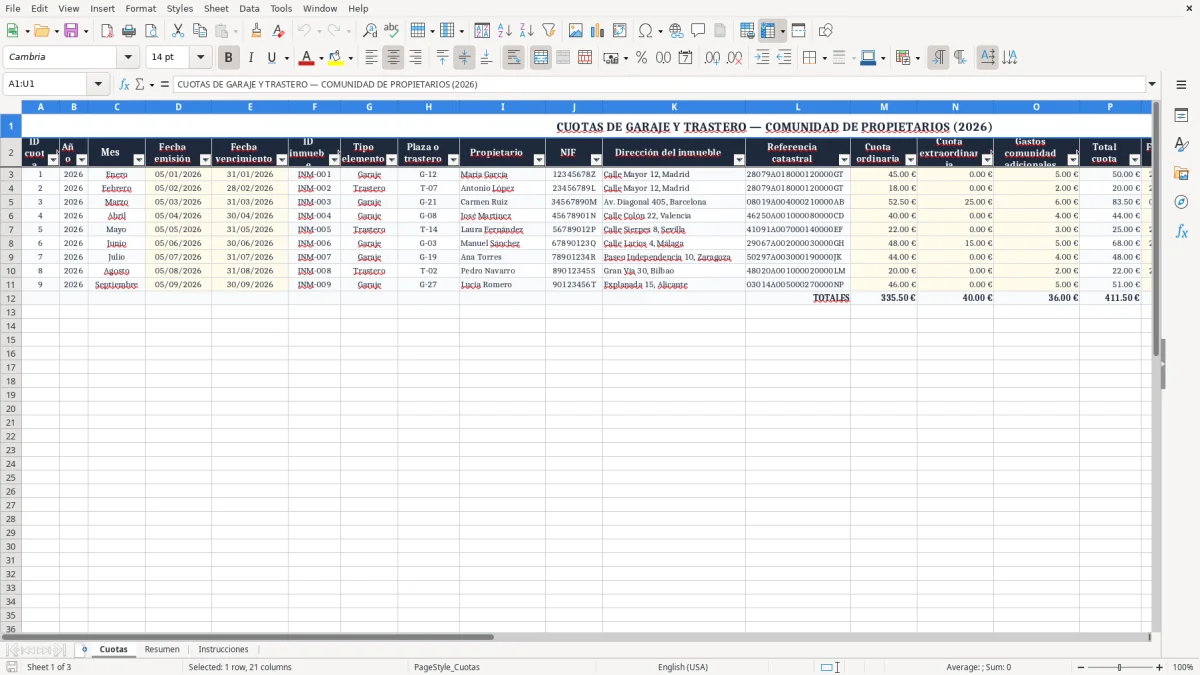Click the 100% zoom level
1200x675 pixels.
[x=1183, y=667]
